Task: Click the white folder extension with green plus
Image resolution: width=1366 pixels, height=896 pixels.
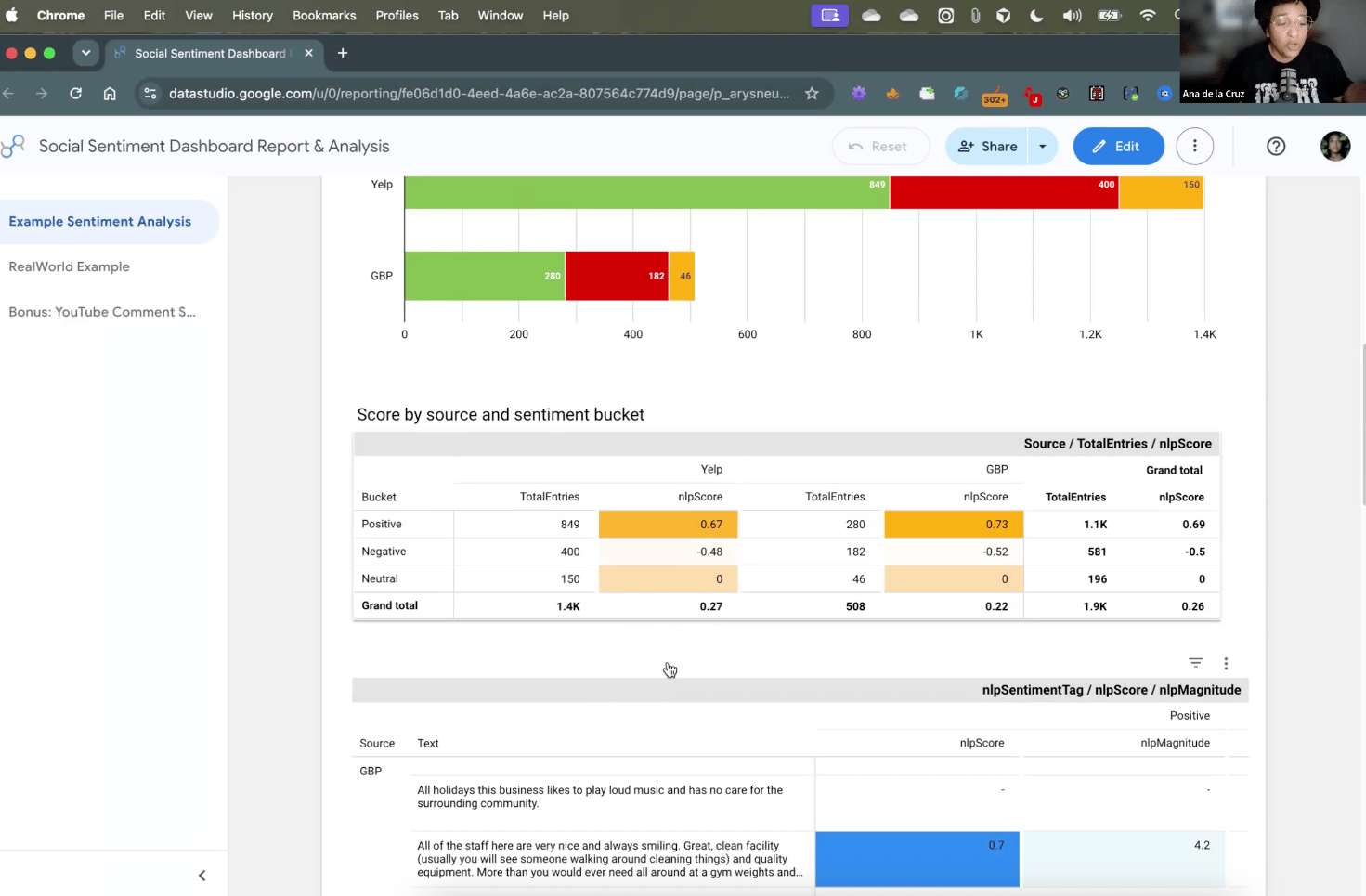Action: click(927, 93)
